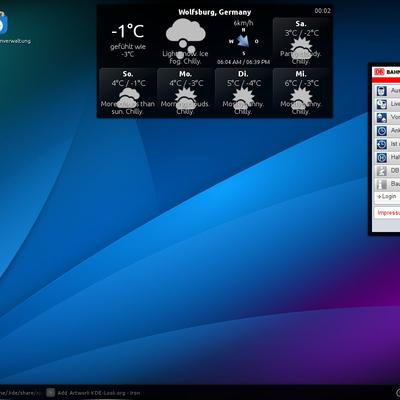Click the So. clouds forecast icon
The width and height of the screenshot is (400, 400).
pyautogui.click(x=128, y=98)
